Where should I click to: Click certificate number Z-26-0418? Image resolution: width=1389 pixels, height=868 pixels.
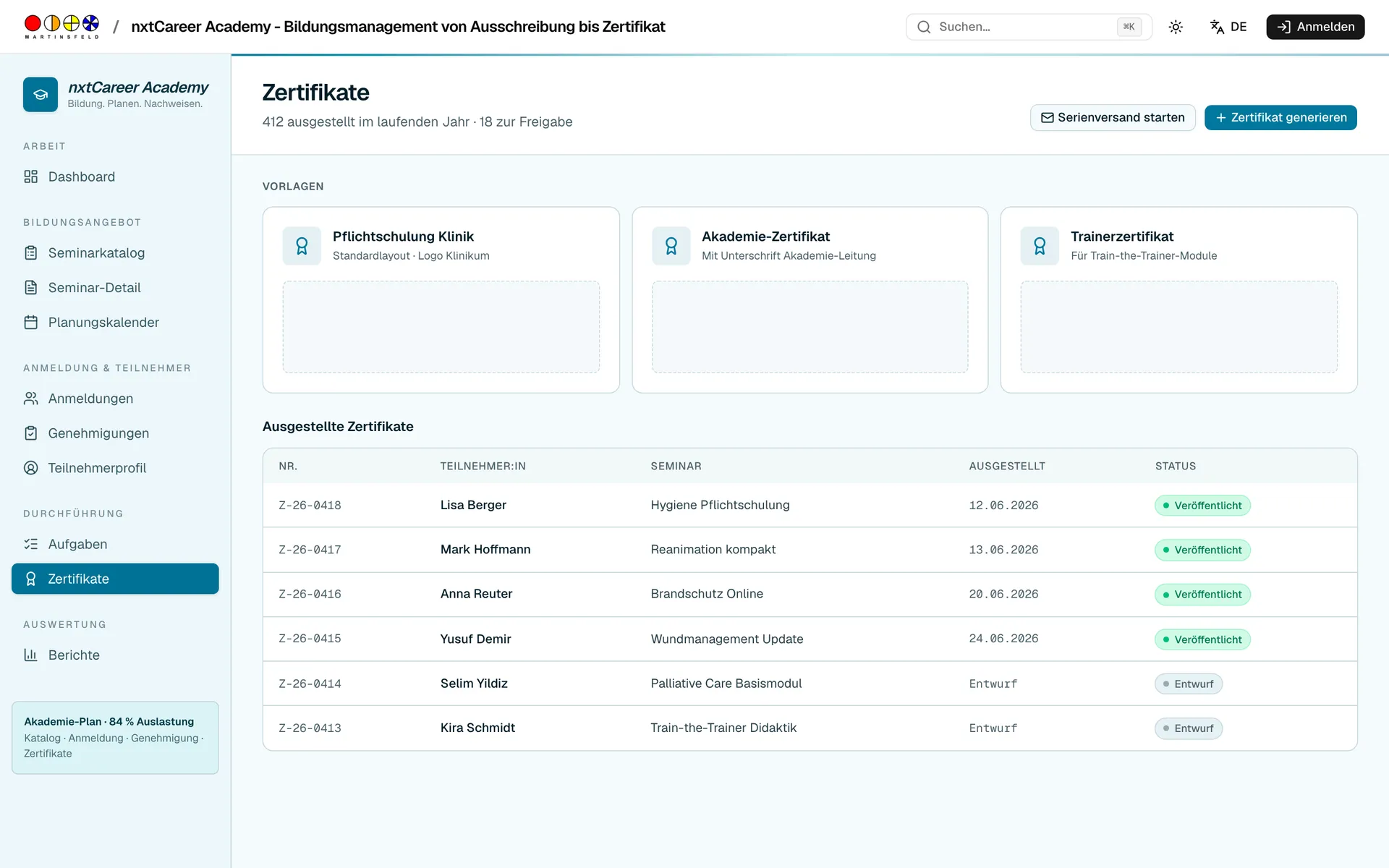click(310, 505)
